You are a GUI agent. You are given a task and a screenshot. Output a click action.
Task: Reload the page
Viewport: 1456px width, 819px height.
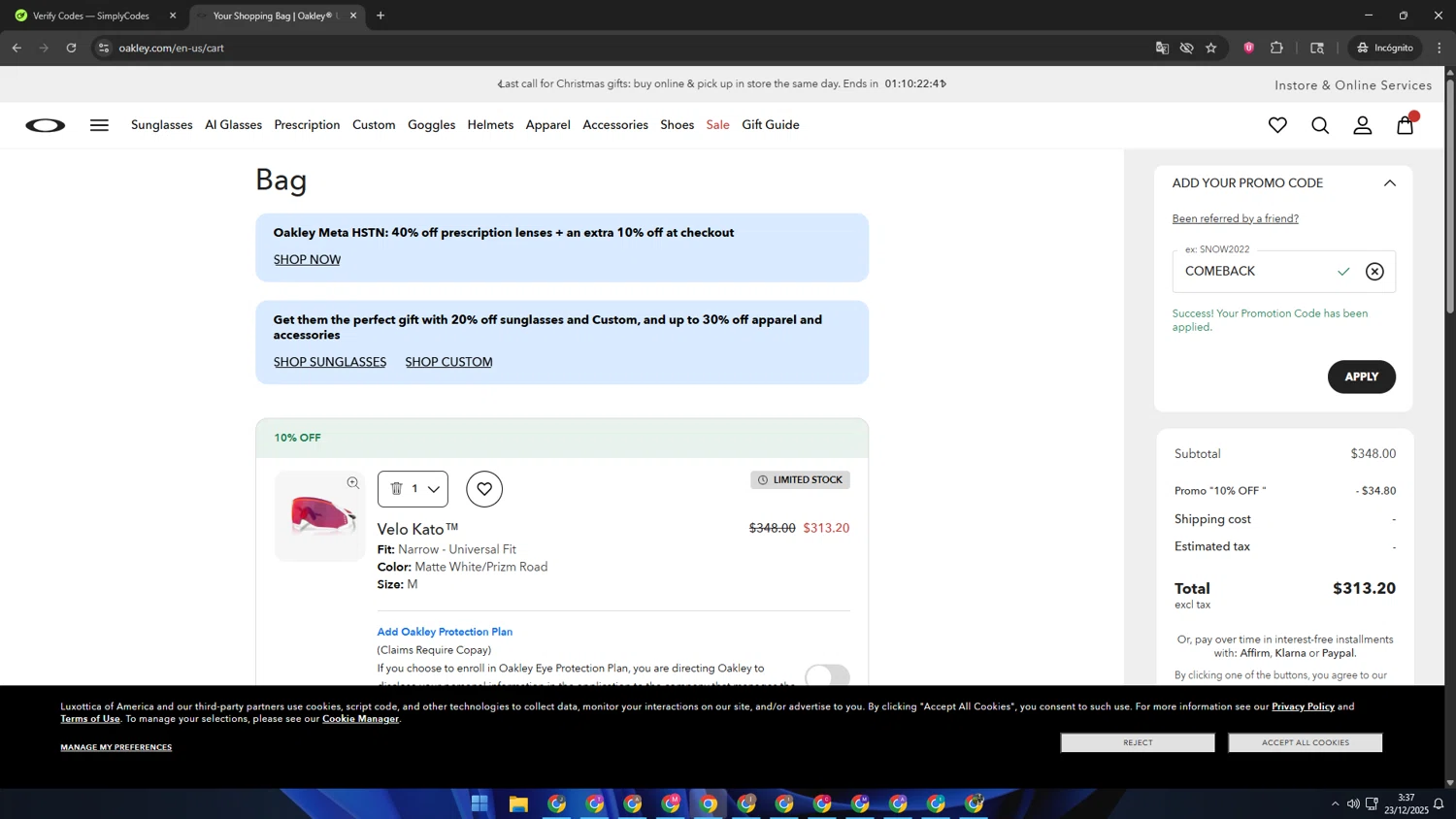[x=71, y=48]
